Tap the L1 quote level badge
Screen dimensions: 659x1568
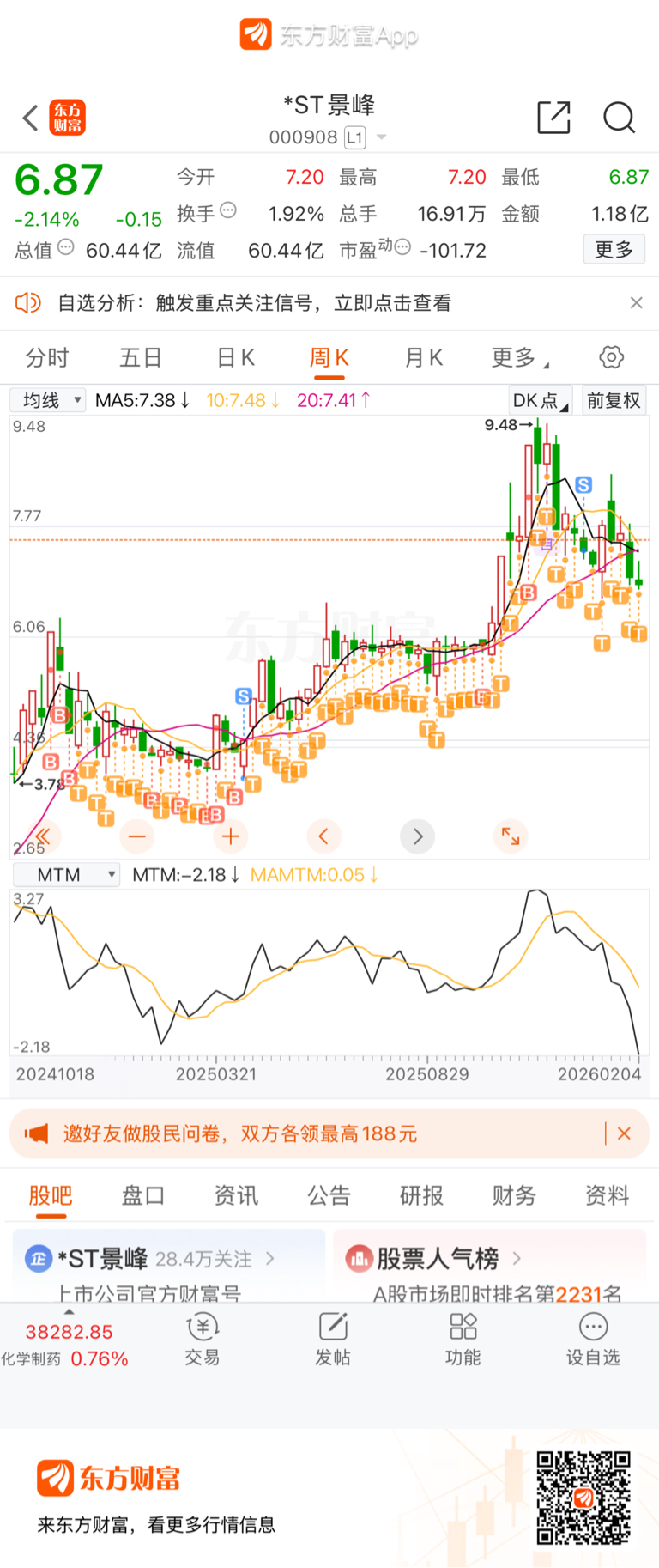[355, 137]
